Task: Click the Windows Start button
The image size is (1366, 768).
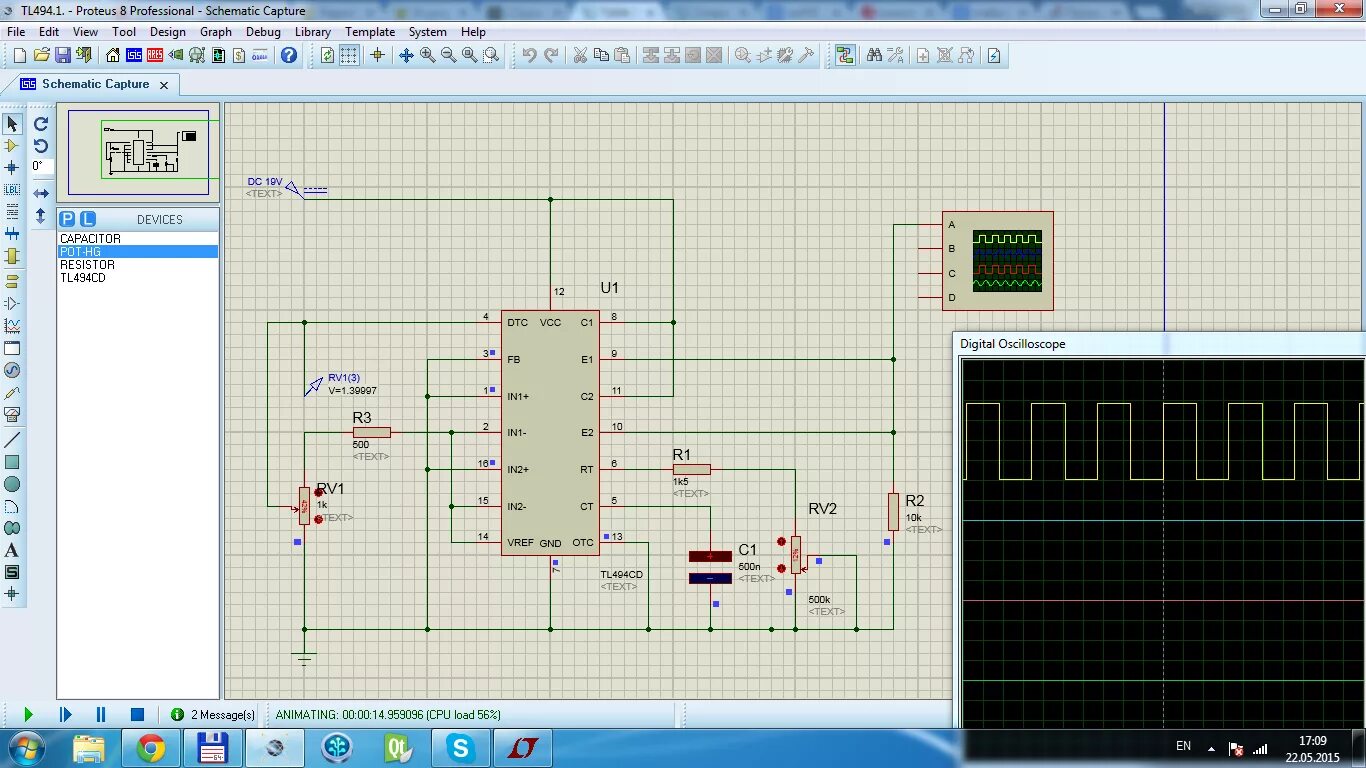Action: coord(25,747)
